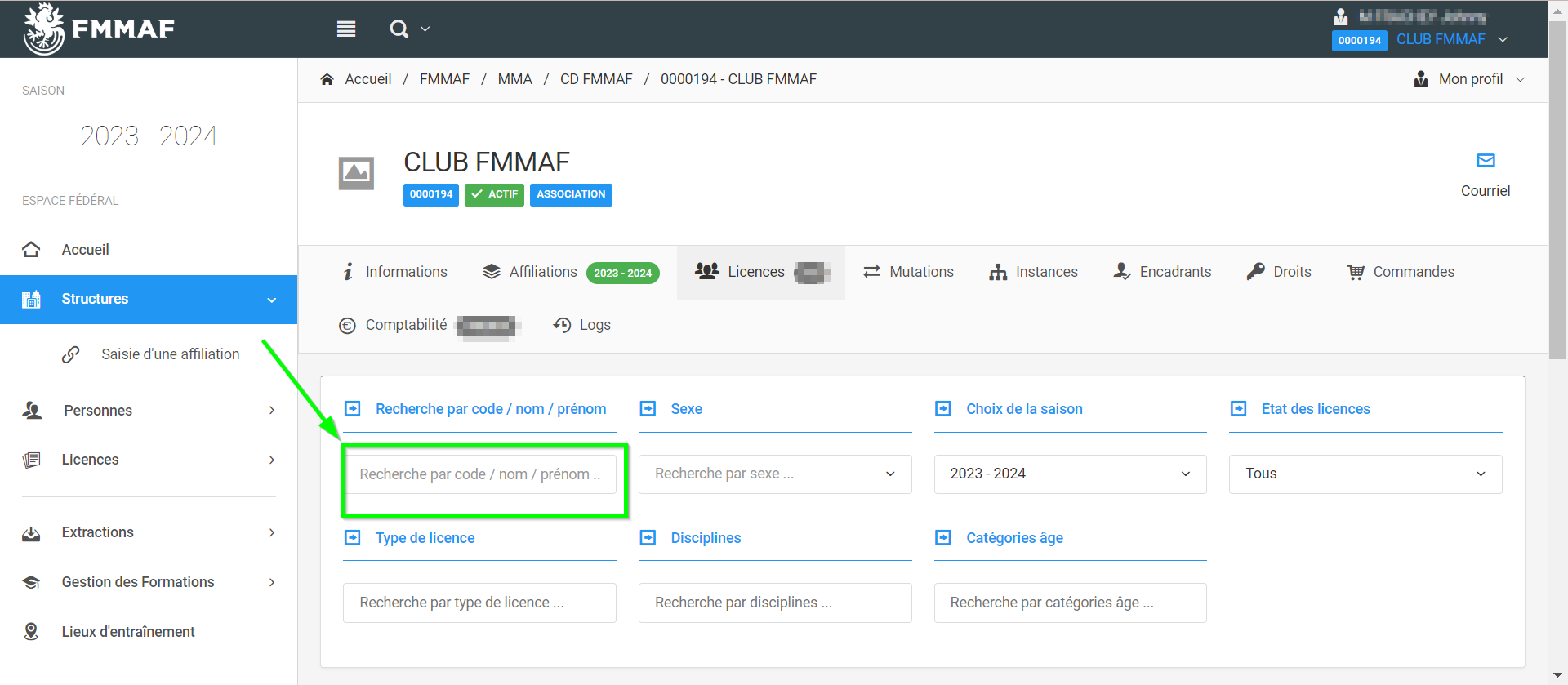The image size is (1568, 685).
Task: Open FMMAF breadcrumb link
Action: [x=444, y=79]
